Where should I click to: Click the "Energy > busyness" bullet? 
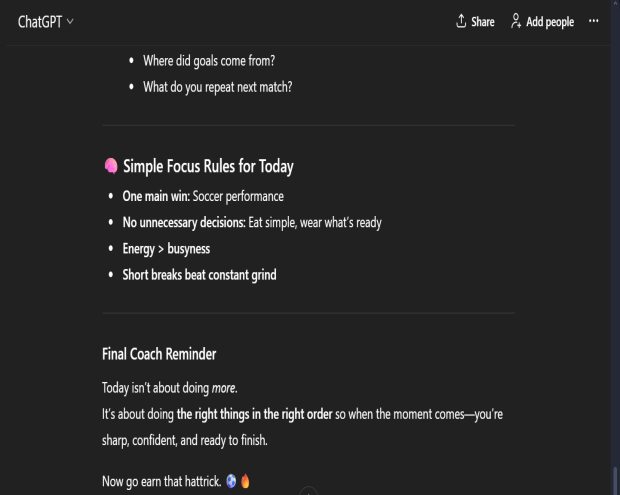pyautogui.click(x=166, y=248)
